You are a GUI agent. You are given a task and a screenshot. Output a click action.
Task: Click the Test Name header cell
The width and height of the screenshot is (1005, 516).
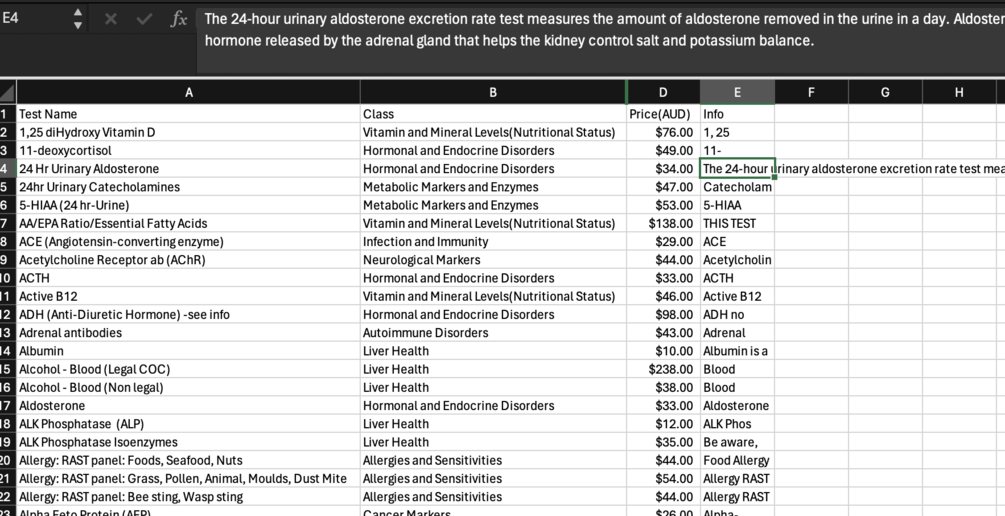(x=189, y=114)
